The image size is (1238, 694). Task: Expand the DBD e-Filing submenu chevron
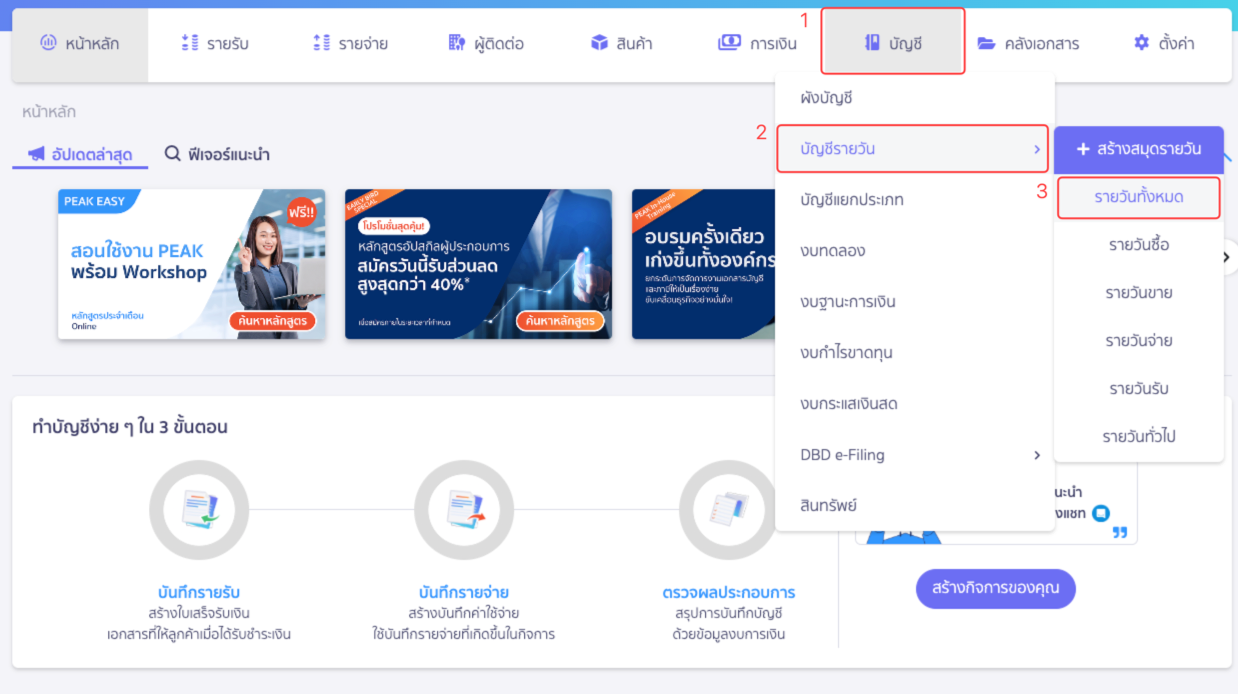[x=1037, y=455]
